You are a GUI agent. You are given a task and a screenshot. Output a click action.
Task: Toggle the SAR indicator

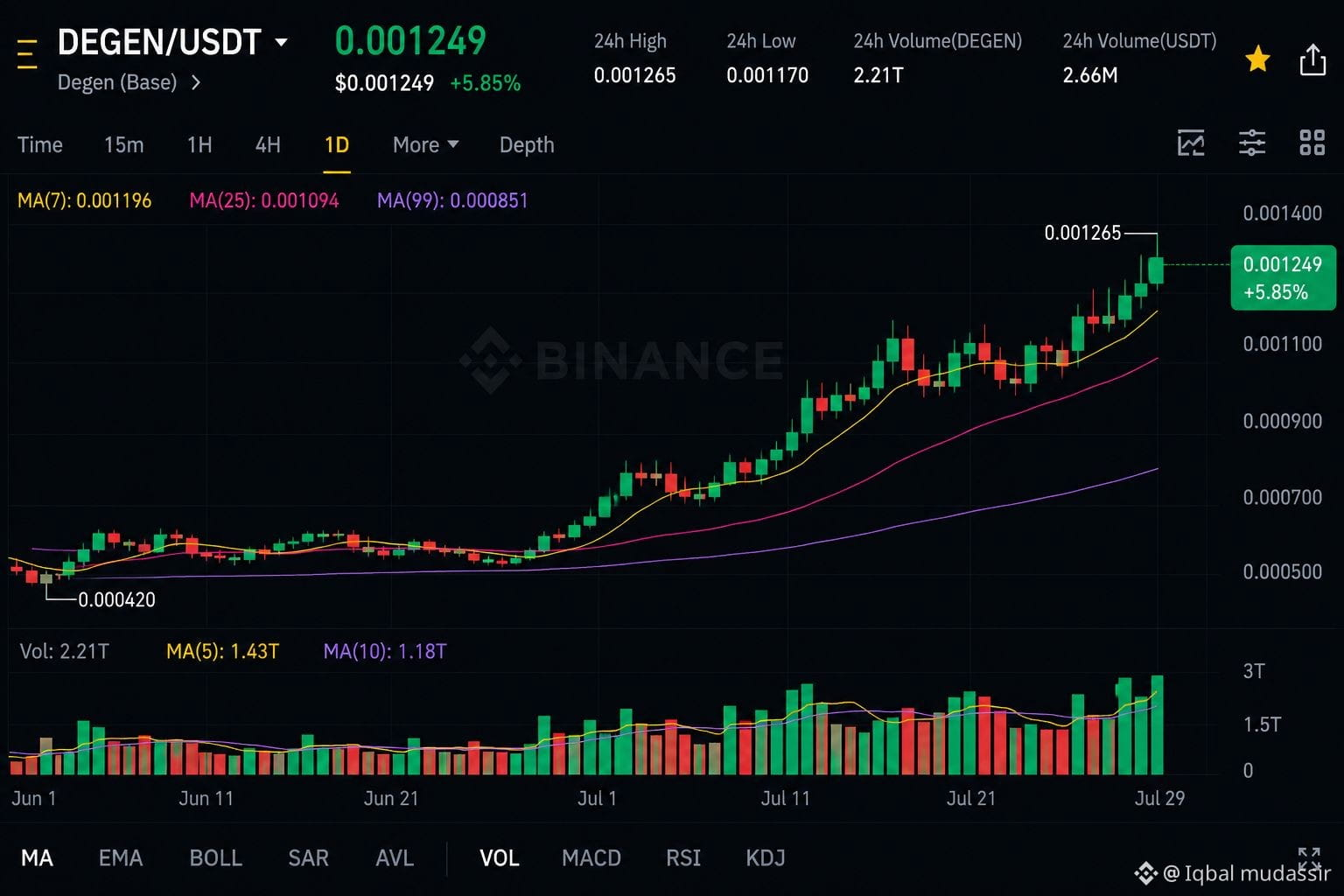[x=309, y=858]
